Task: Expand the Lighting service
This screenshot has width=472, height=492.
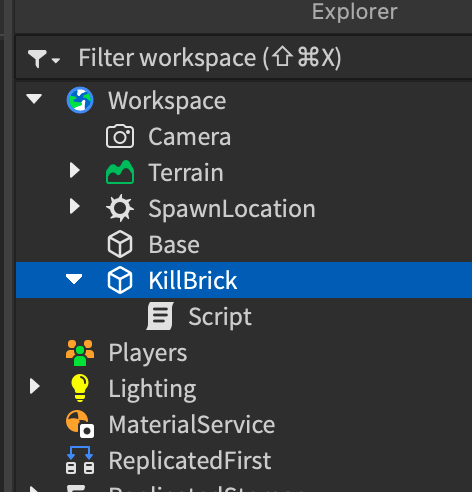Action: 35,386
